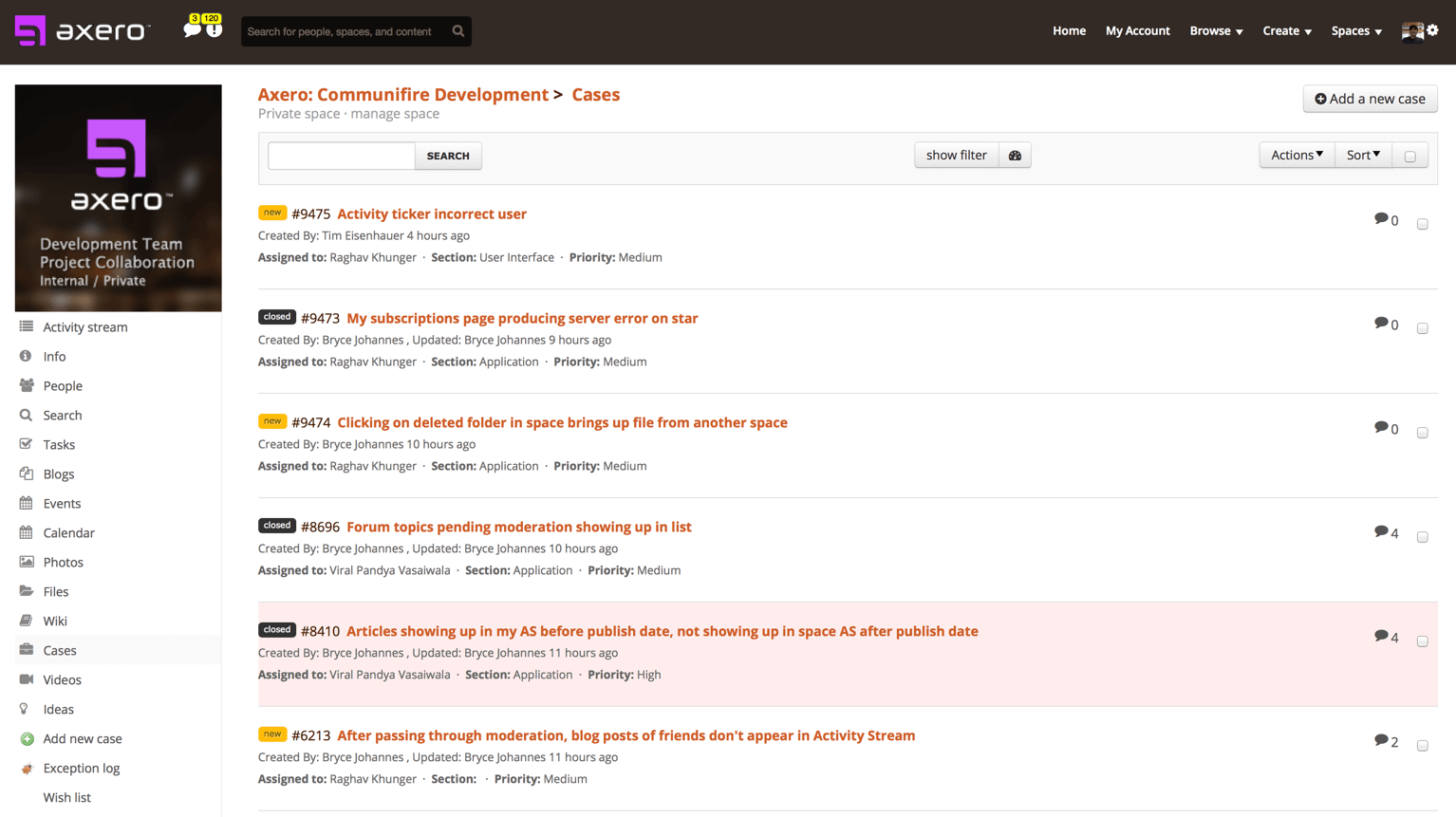
Task: Go to Home in top navigation
Action: tap(1069, 30)
